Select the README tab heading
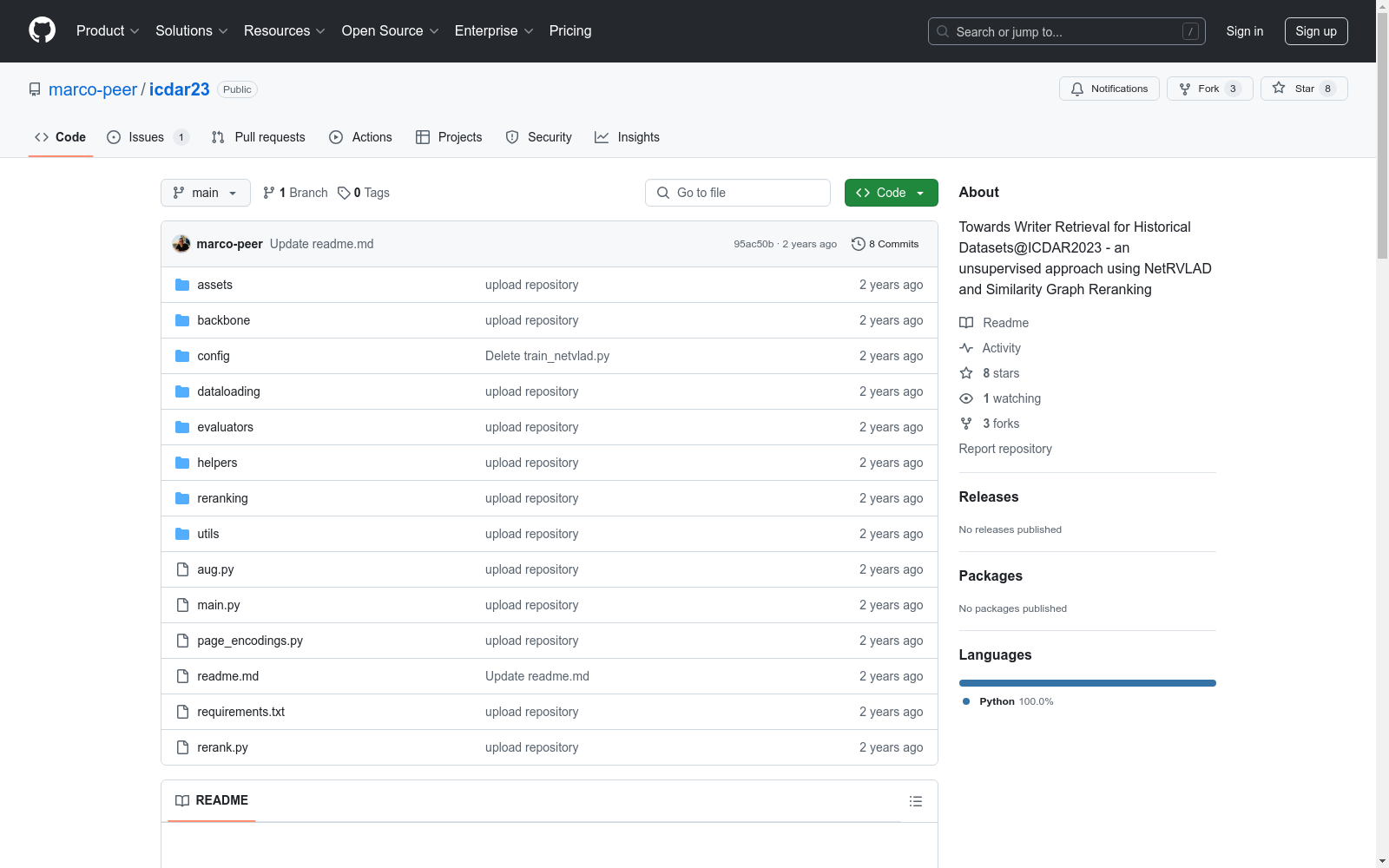 coord(212,800)
